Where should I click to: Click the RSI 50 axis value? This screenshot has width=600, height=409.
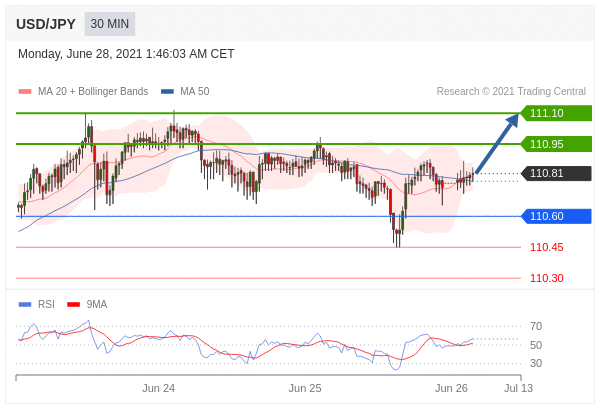536,345
